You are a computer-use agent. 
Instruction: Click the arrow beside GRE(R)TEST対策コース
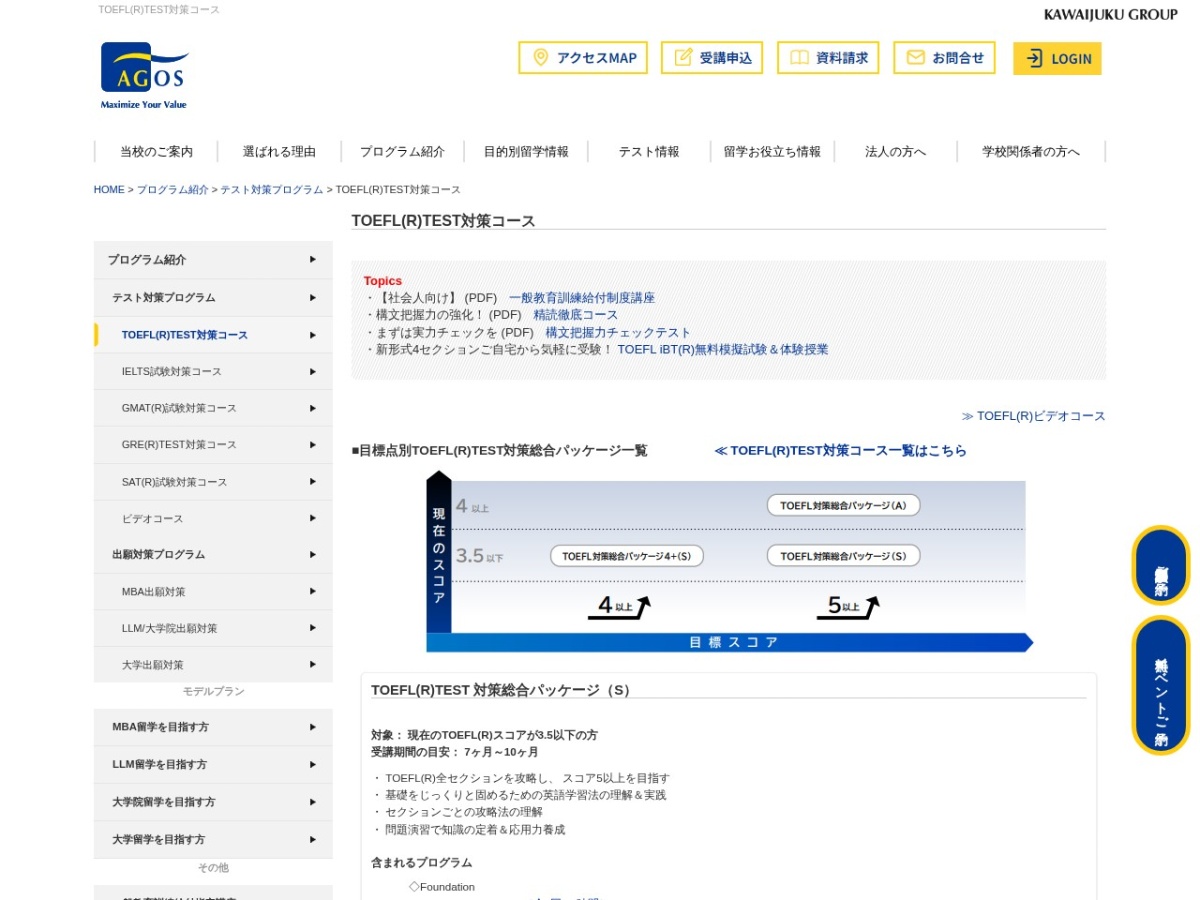coord(313,444)
